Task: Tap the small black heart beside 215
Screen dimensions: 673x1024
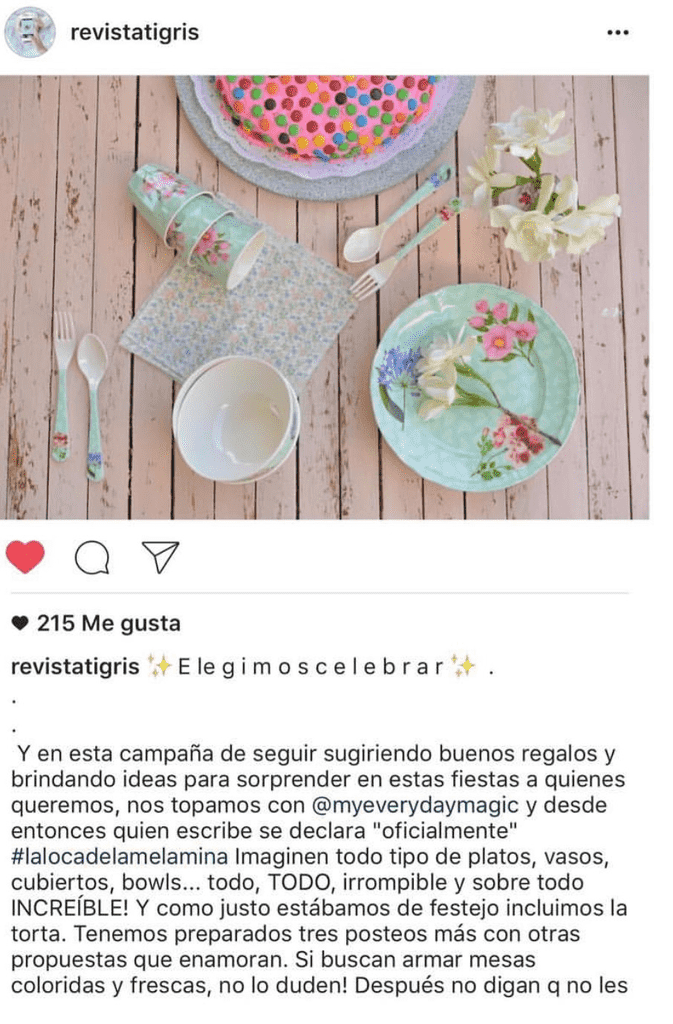Action: (x=20, y=624)
